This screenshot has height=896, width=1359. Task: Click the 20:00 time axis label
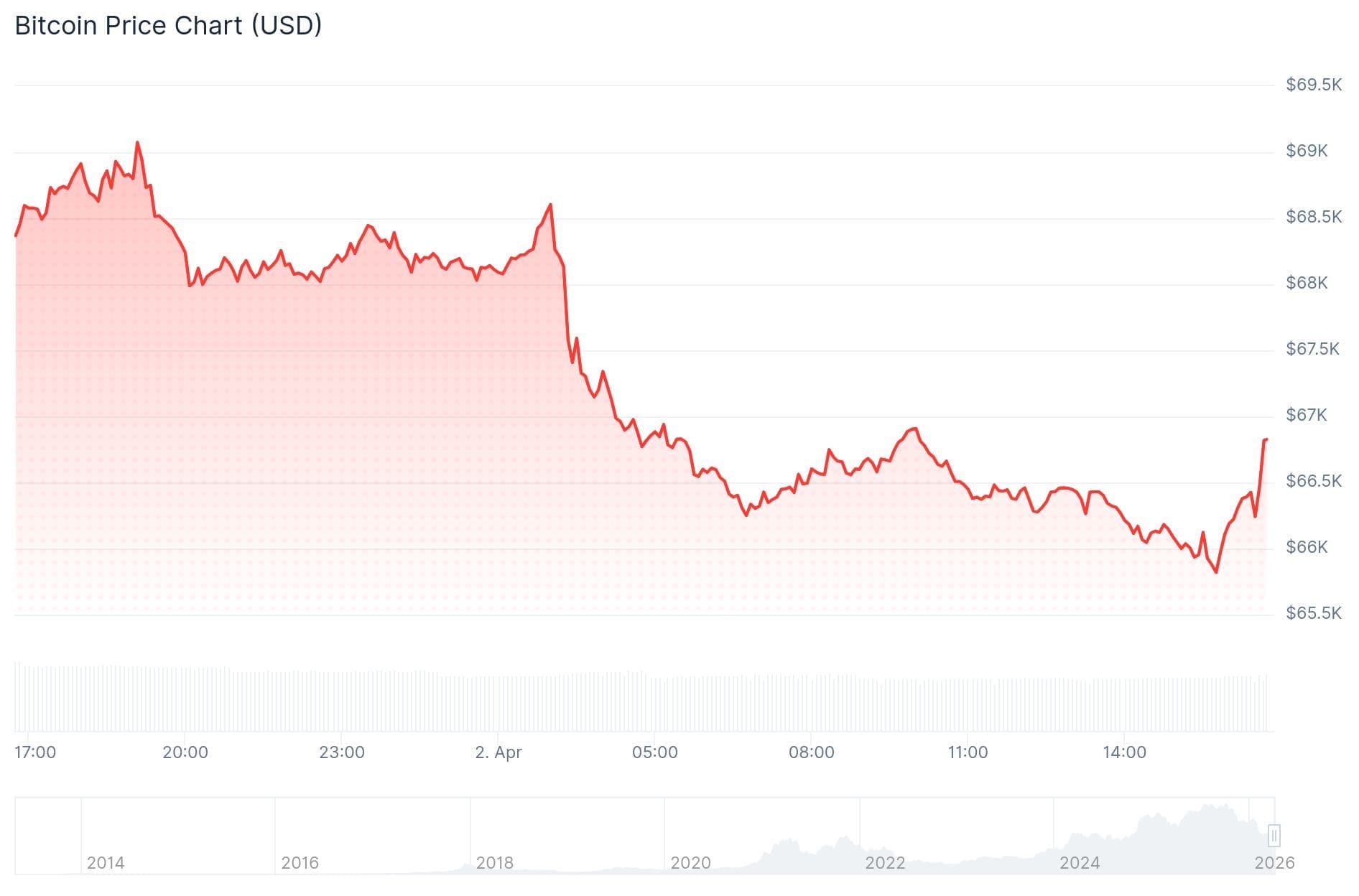(x=185, y=752)
